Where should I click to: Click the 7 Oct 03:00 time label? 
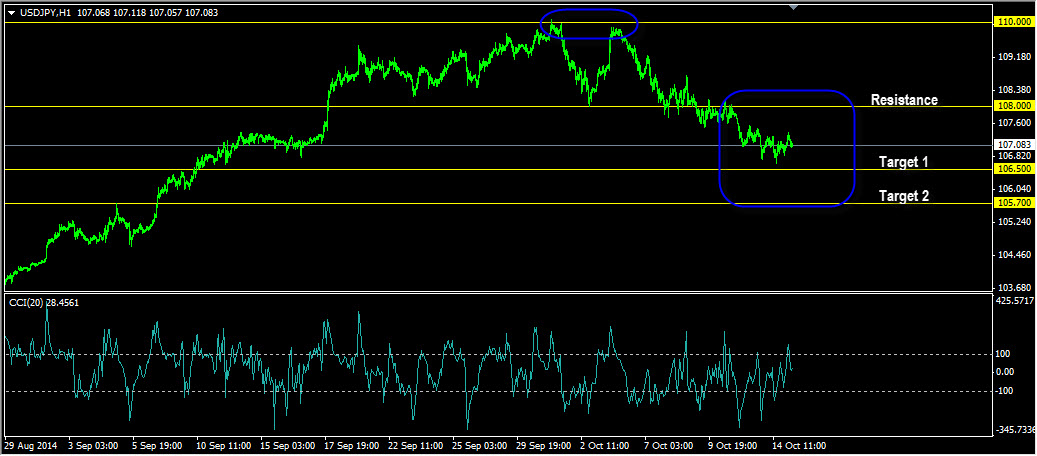[x=669, y=445]
